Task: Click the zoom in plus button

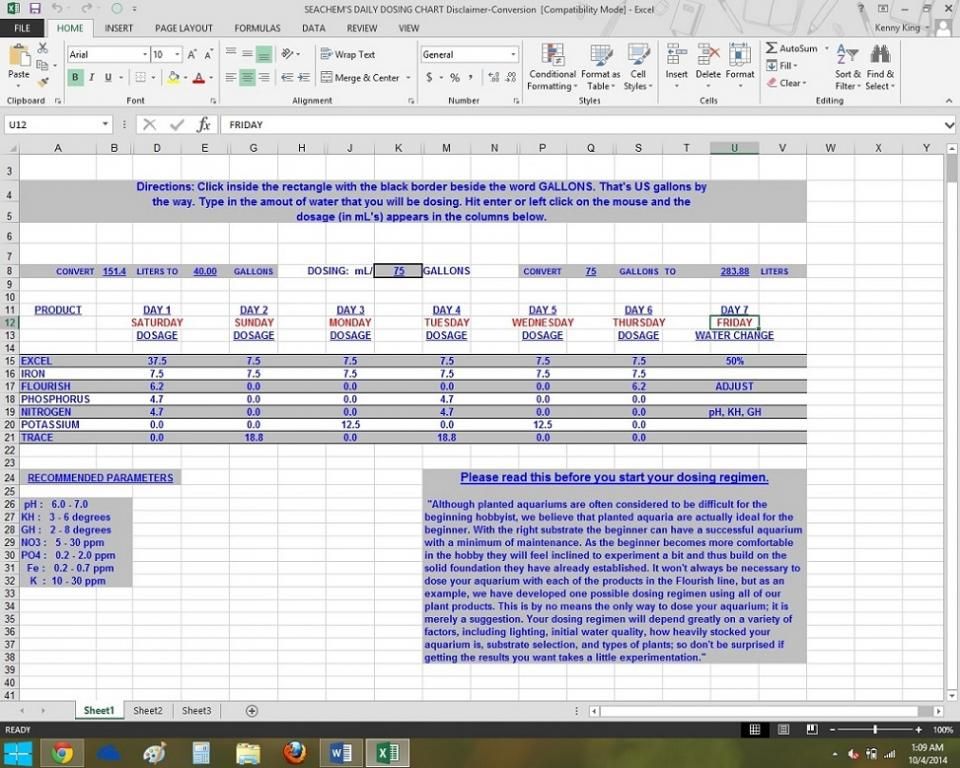Action: click(x=918, y=730)
